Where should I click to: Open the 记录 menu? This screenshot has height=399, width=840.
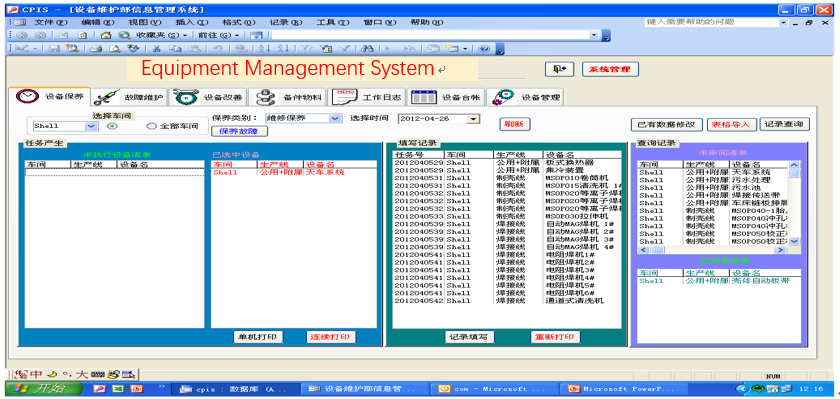click(286, 22)
